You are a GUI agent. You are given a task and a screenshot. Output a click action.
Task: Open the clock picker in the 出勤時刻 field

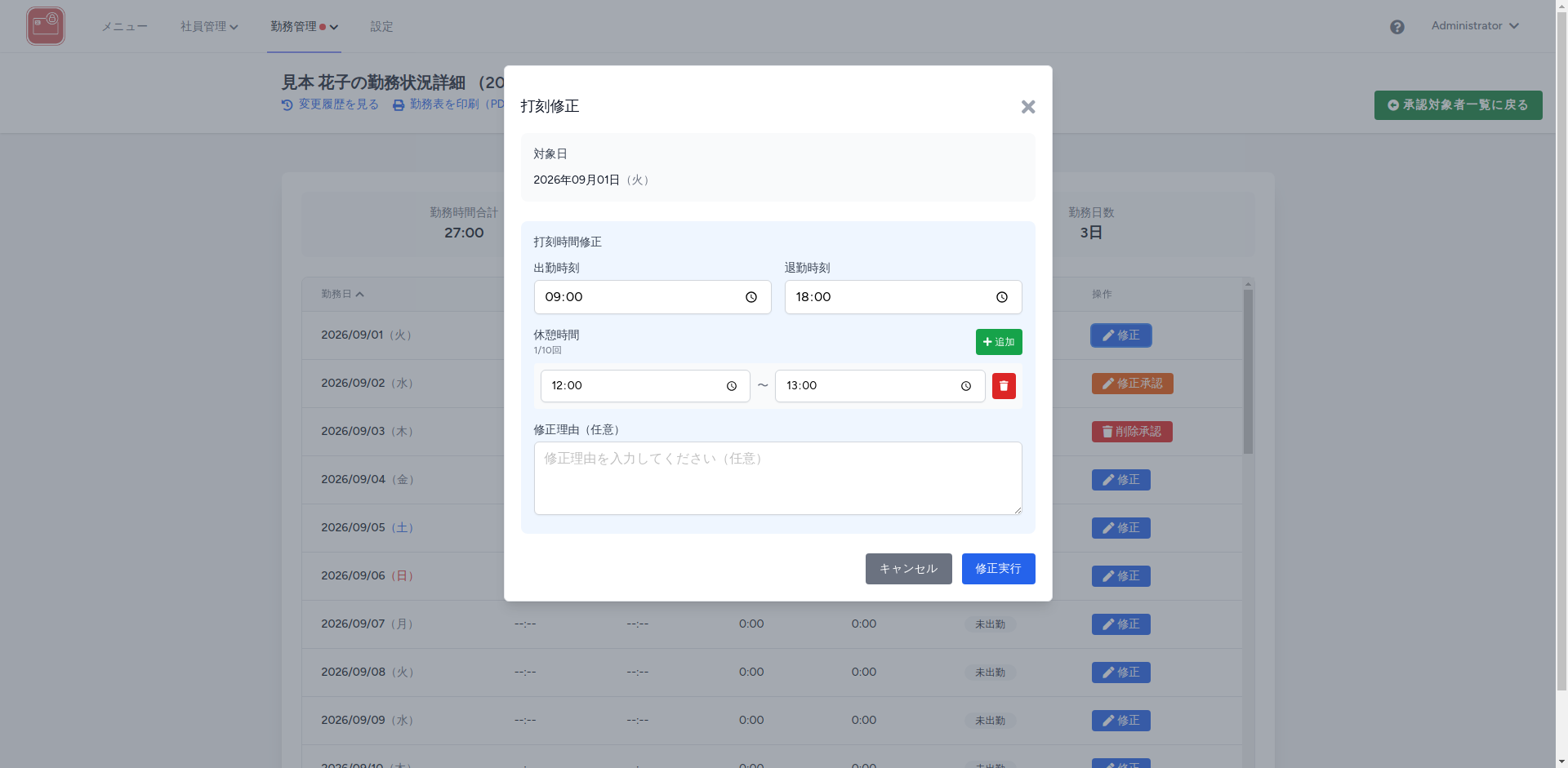click(751, 297)
